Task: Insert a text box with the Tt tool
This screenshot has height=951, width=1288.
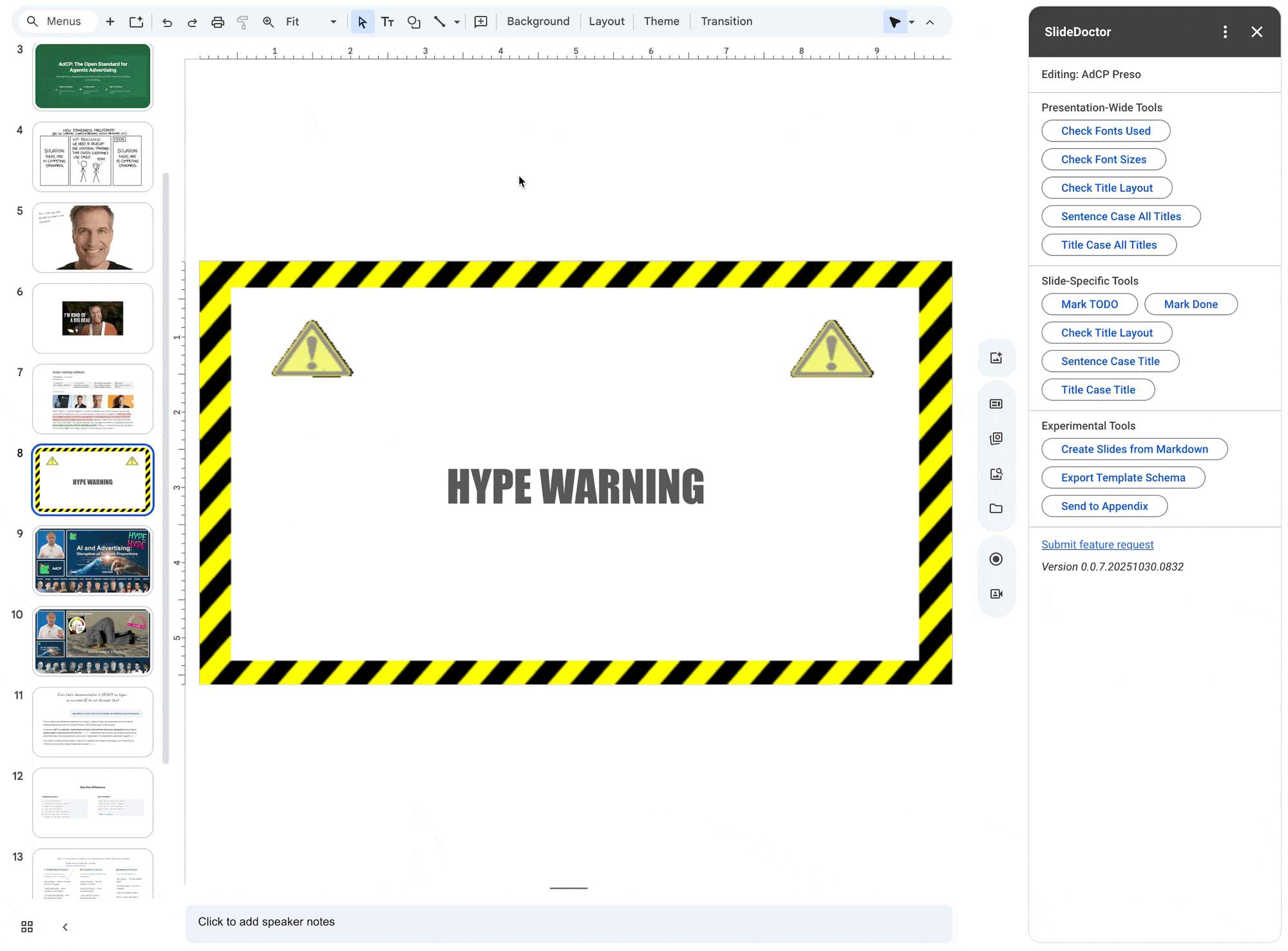Action: [388, 21]
